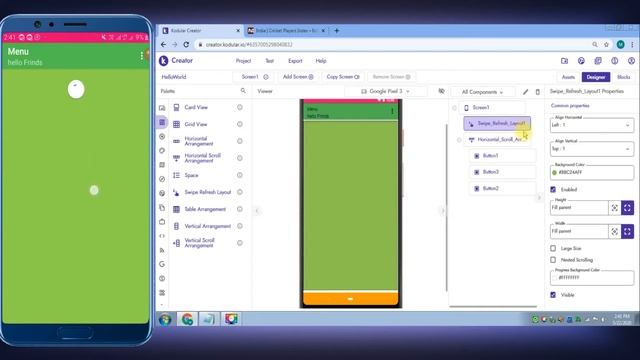Select the User Interface category icon in palette sidebar
The width and height of the screenshot is (640, 360).
click(x=162, y=108)
